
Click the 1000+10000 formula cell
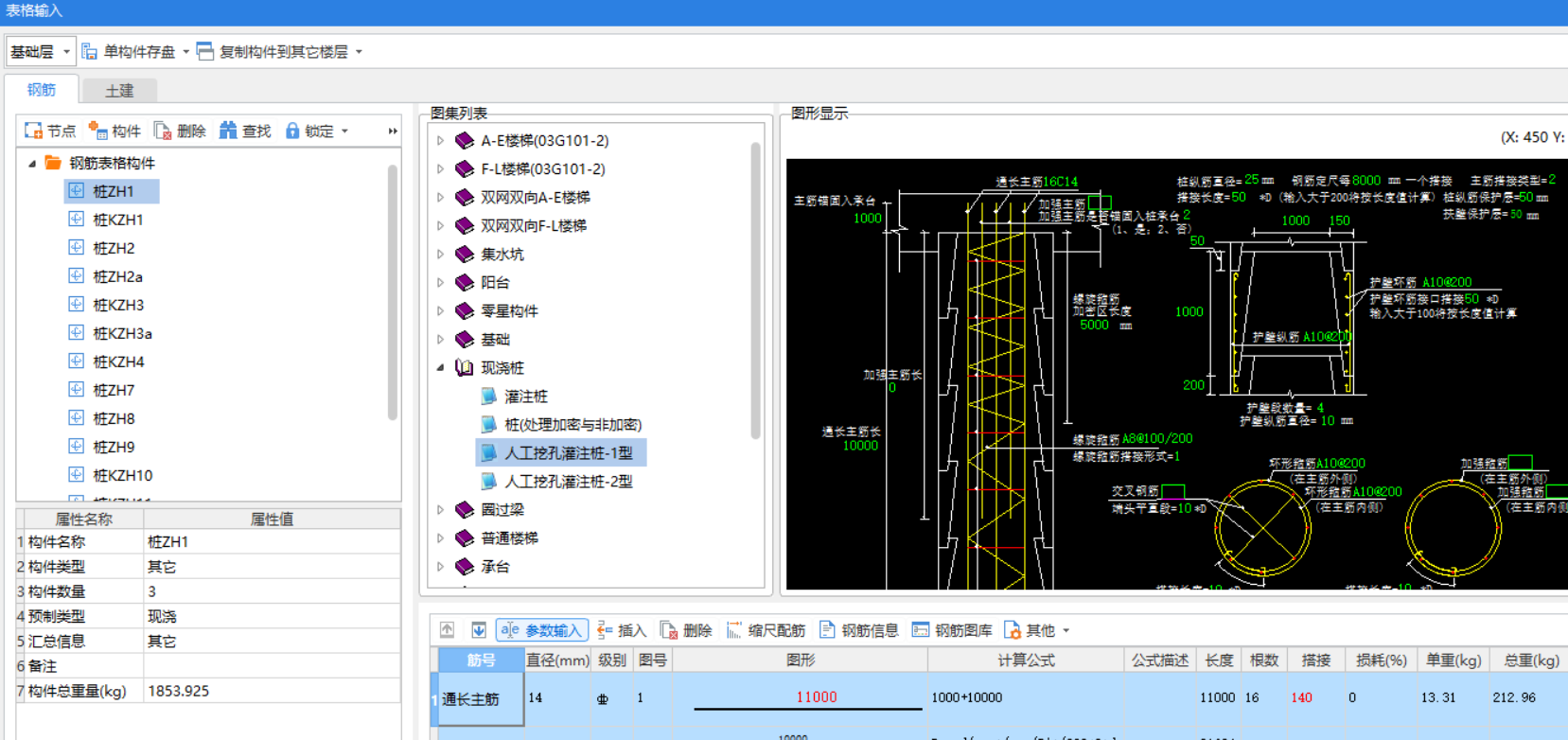(x=1026, y=697)
